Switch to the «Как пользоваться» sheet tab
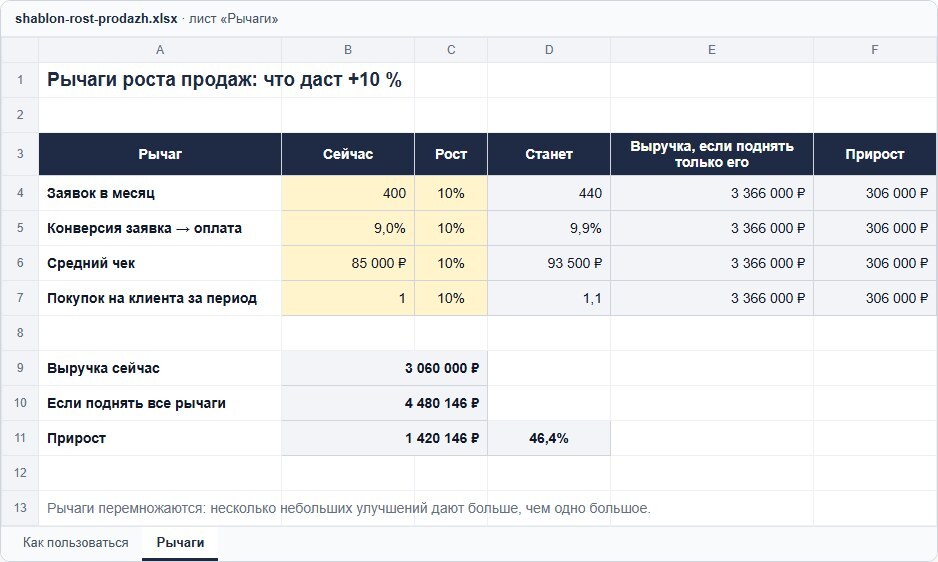This screenshot has width=938, height=562. tap(75, 543)
